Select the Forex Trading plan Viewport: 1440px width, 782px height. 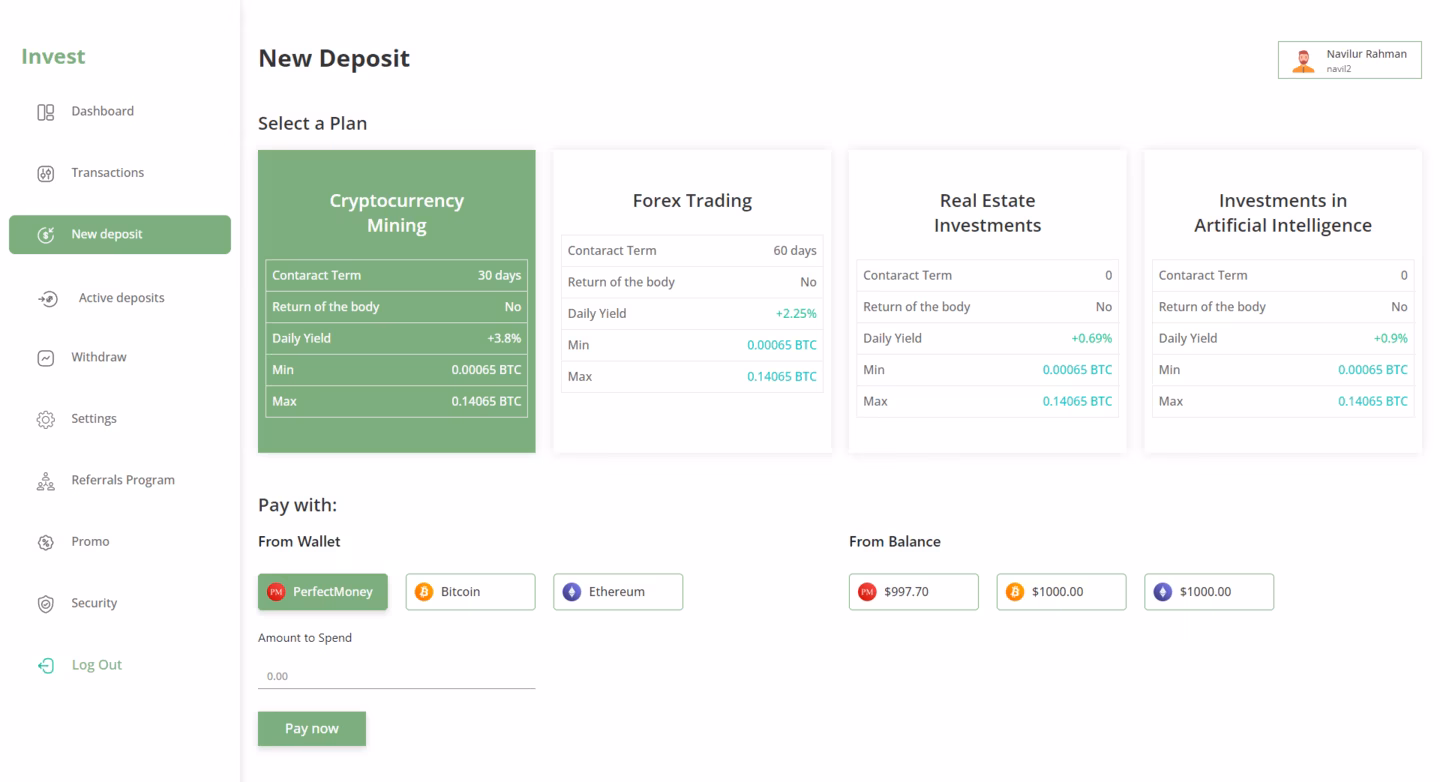coord(691,300)
